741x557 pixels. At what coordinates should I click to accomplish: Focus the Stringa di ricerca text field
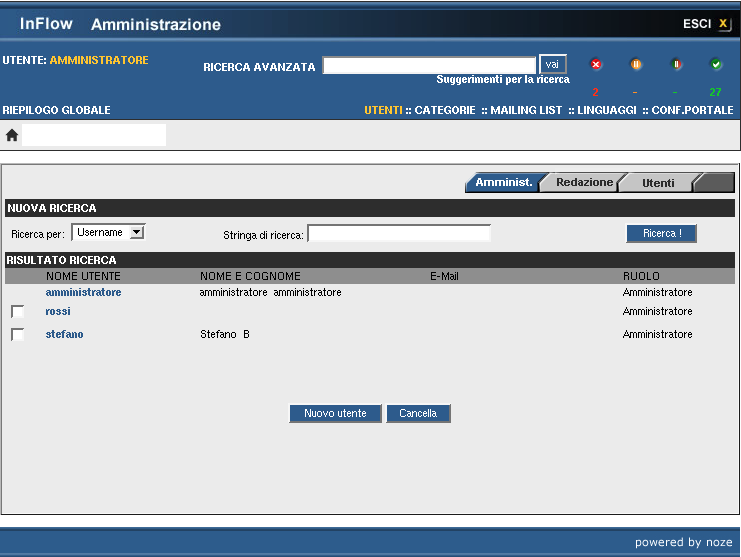(x=399, y=234)
